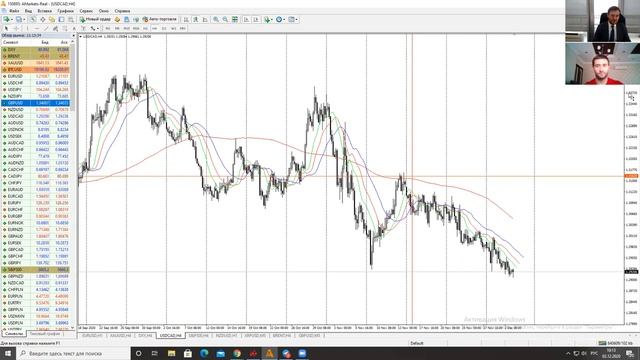Select the text label A tool
This screenshot has width=640, height=360.
coord(74,28)
